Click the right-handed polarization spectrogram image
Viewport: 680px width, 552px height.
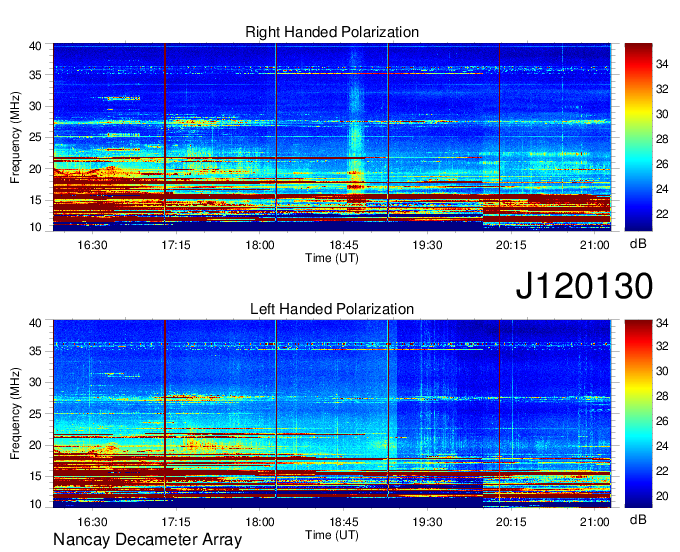coord(332,137)
